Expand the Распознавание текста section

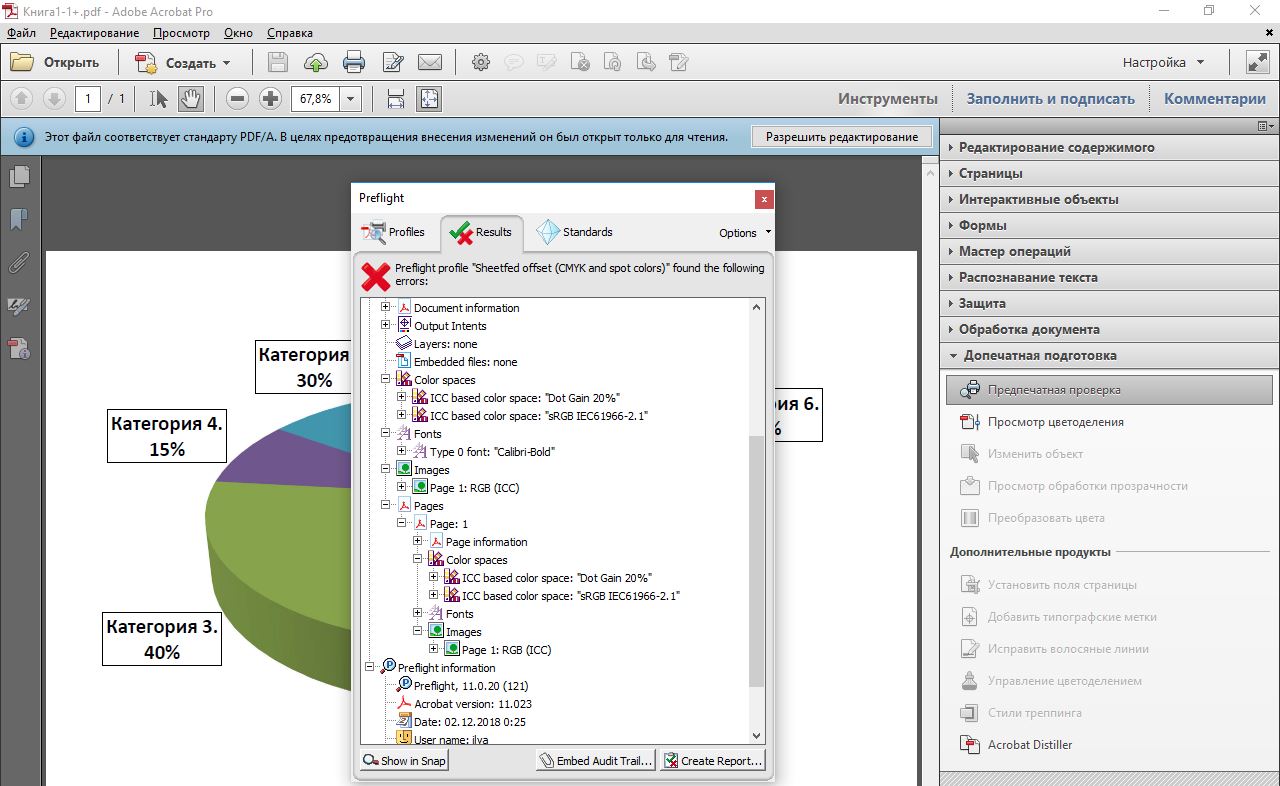[x=1109, y=277]
